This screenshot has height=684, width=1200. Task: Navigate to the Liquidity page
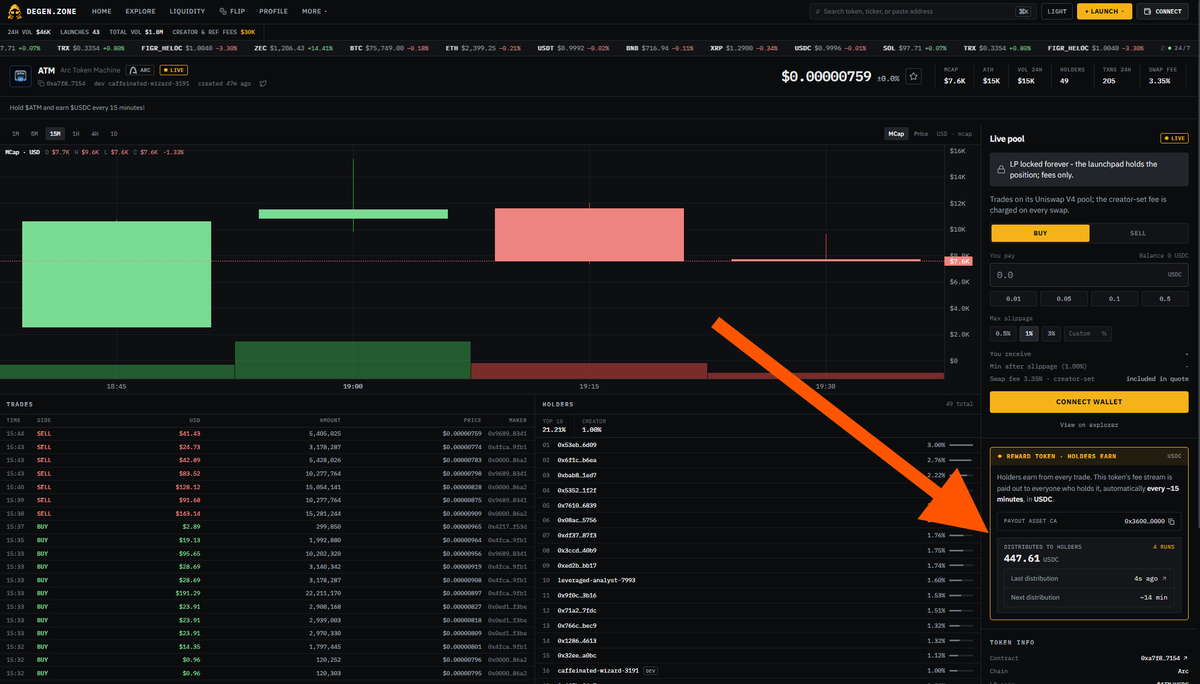point(187,11)
